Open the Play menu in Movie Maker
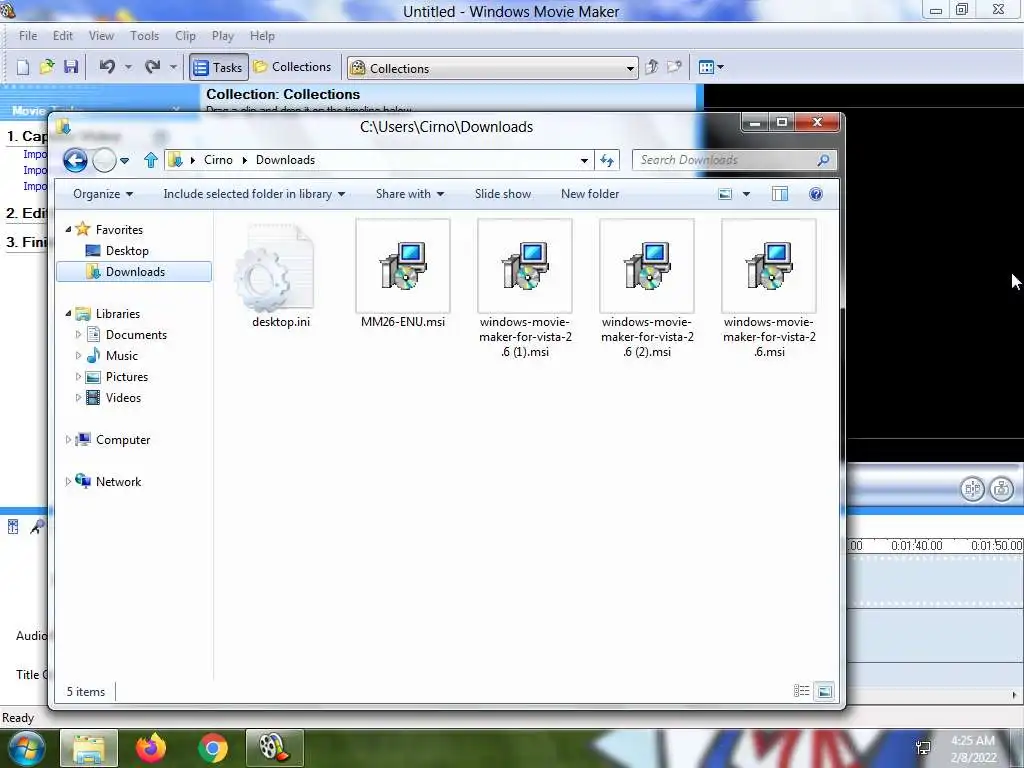The height and width of the screenshot is (768, 1024). click(x=223, y=36)
